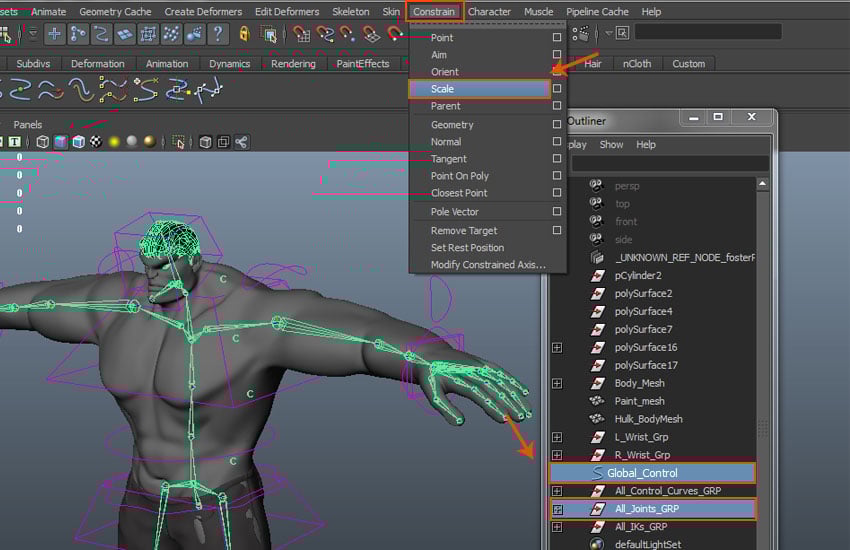Open the Point constraint options box

click(x=557, y=38)
